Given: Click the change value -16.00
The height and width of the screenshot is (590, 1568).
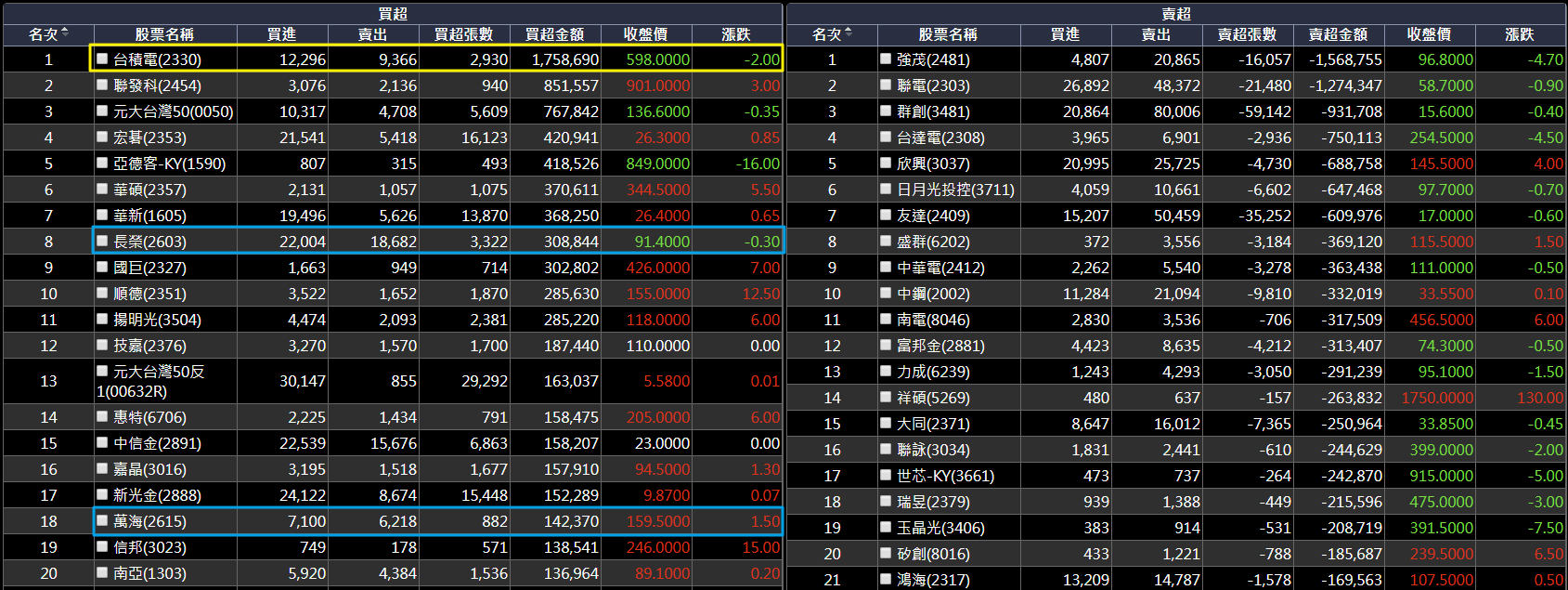Looking at the screenshot, I should [758, 164].
